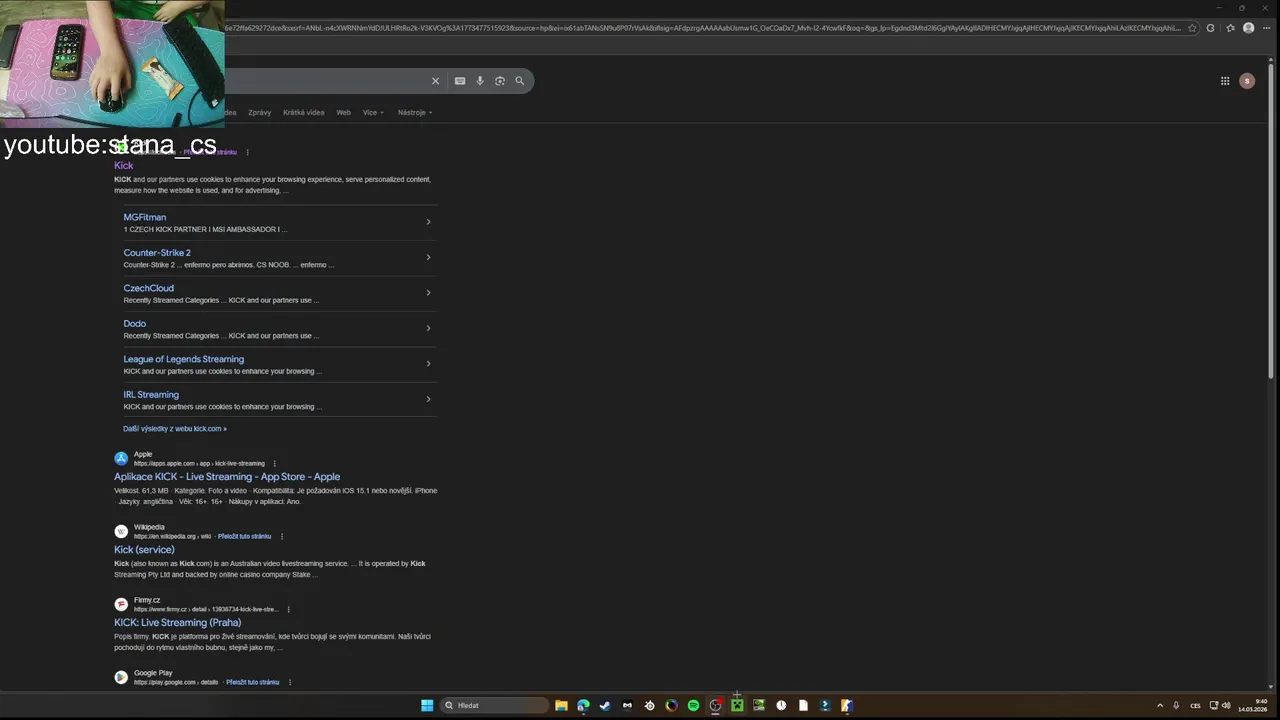Open more options for Firmy.cz result
1280x720 pixels.
click(289, 609)
